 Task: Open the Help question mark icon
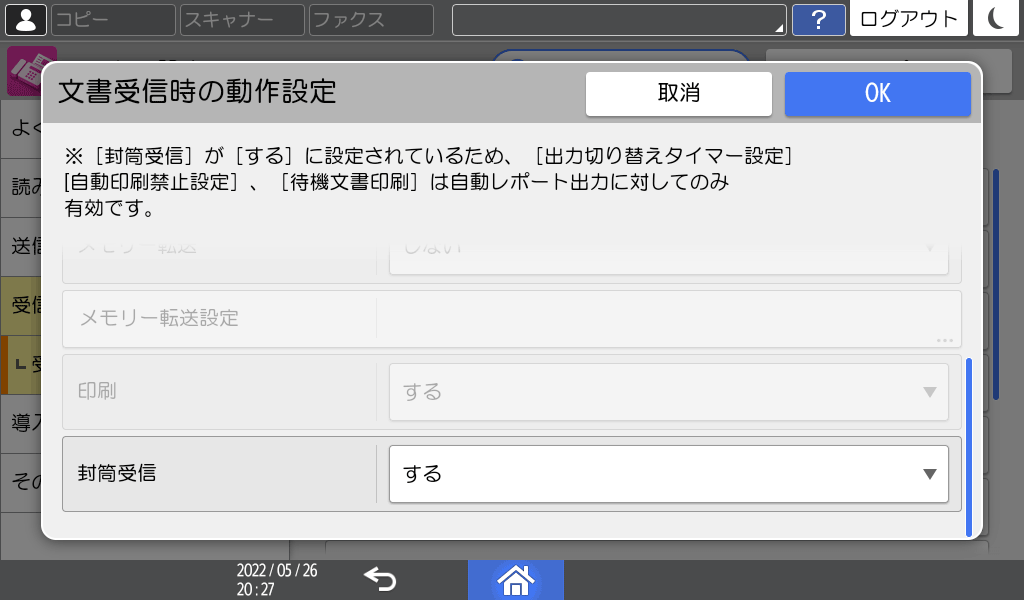click(x=819, y=19)
